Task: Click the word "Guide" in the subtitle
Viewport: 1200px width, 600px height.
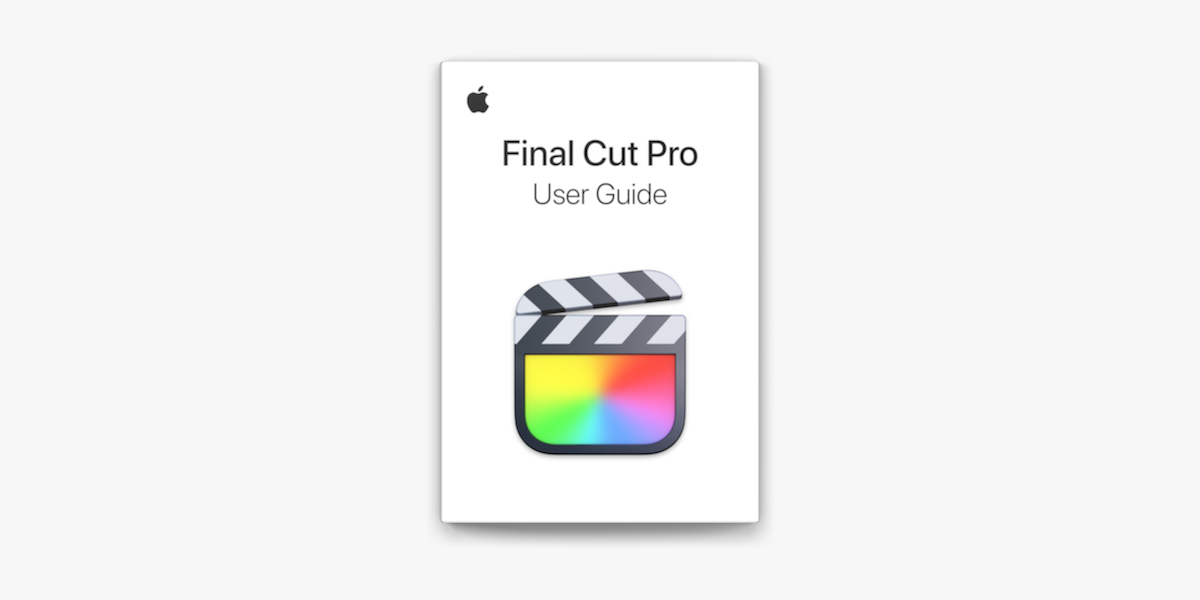Action: point(631,194)
